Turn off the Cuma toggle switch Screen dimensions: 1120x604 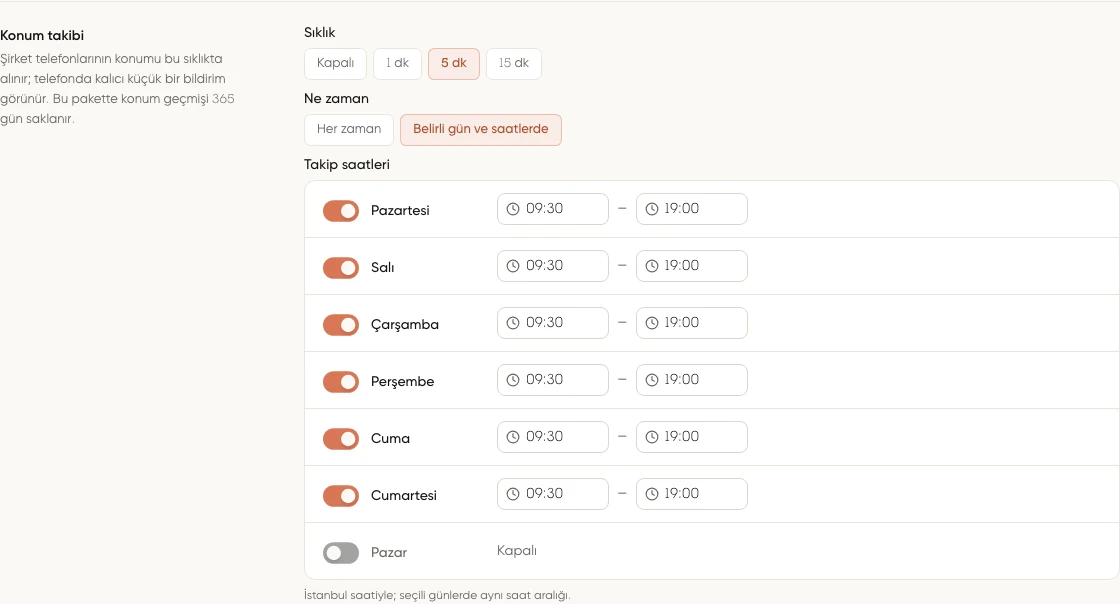(341, 438)
